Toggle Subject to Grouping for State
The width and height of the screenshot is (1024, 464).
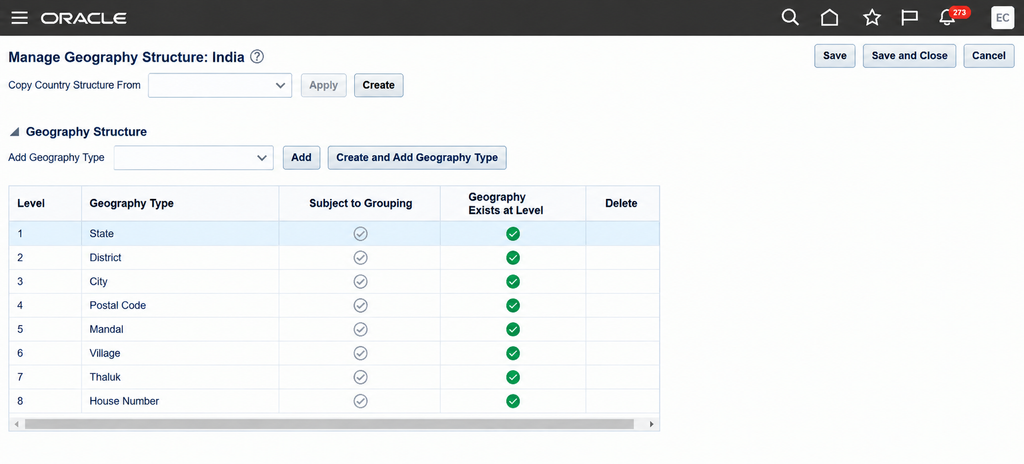[x=360, y=234]
